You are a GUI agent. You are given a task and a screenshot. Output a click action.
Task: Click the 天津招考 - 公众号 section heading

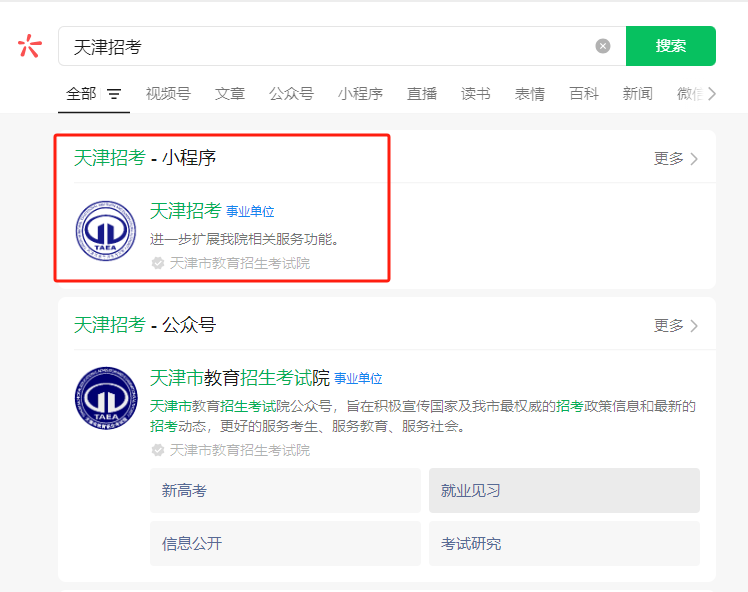(x=145, y=325)
